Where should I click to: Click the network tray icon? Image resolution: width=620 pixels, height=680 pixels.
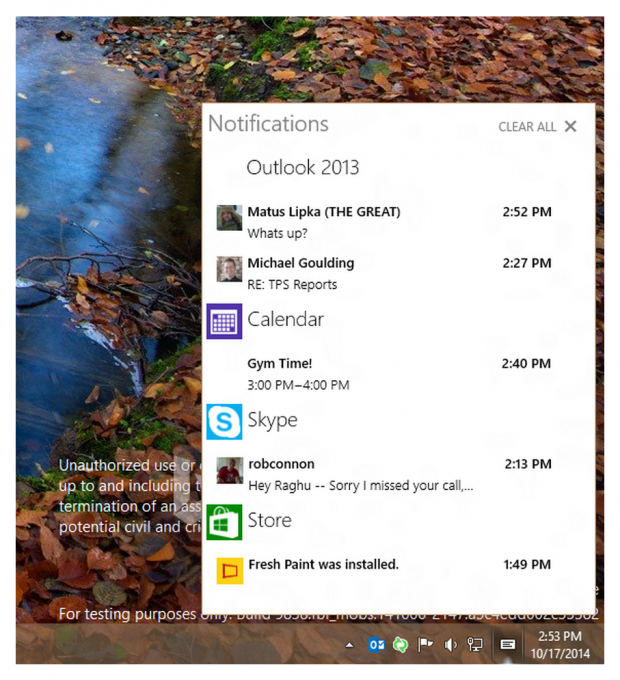(x=475, y=645)
